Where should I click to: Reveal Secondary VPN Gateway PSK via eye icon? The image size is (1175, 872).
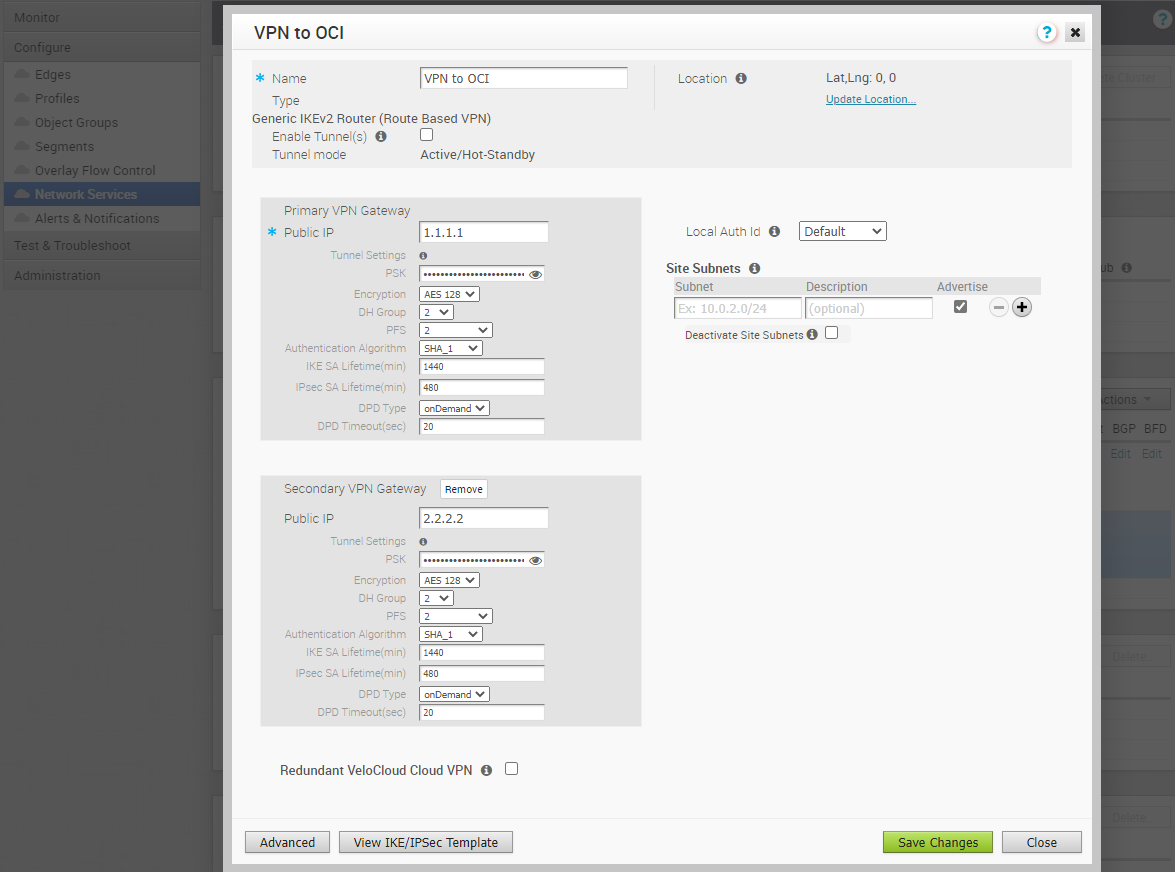click(535, 560)
